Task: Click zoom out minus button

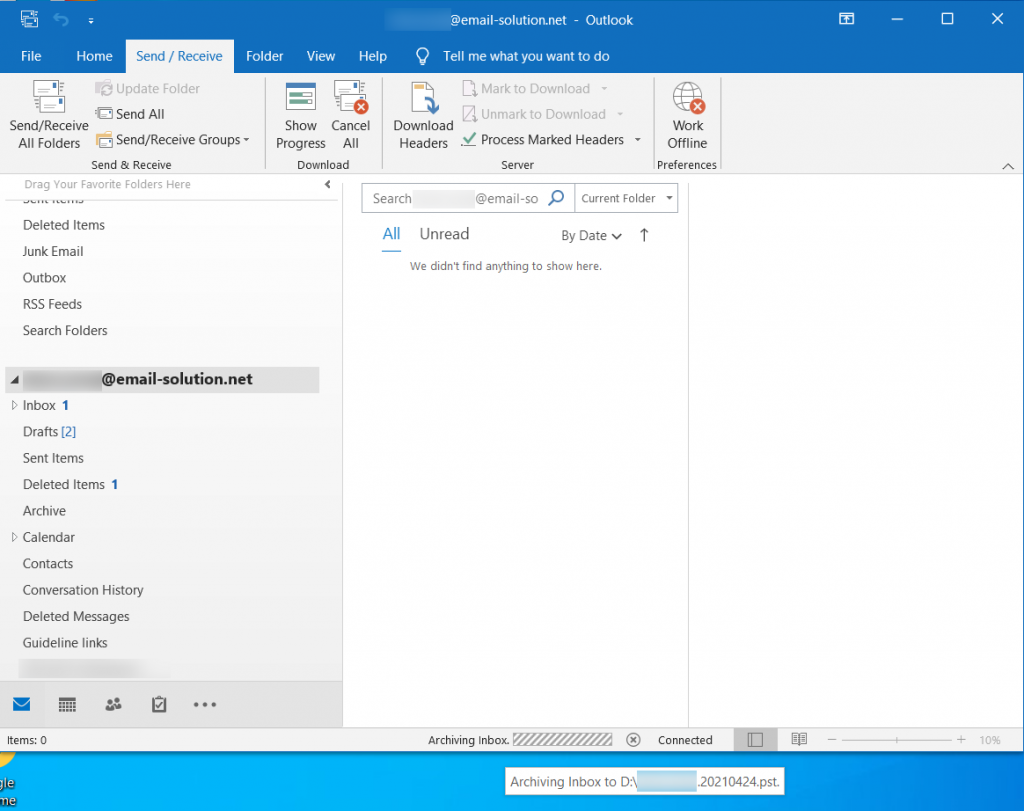Action: tap(832, 740)
